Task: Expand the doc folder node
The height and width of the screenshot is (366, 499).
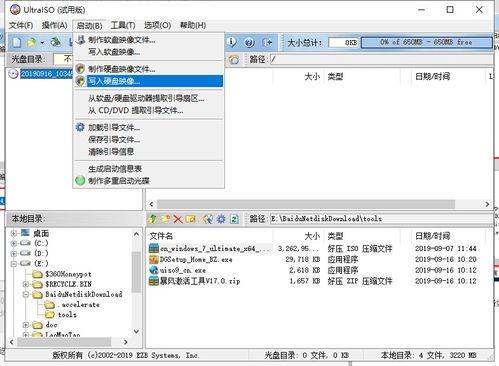Action: pyautogui.click(x=26, y=325)
